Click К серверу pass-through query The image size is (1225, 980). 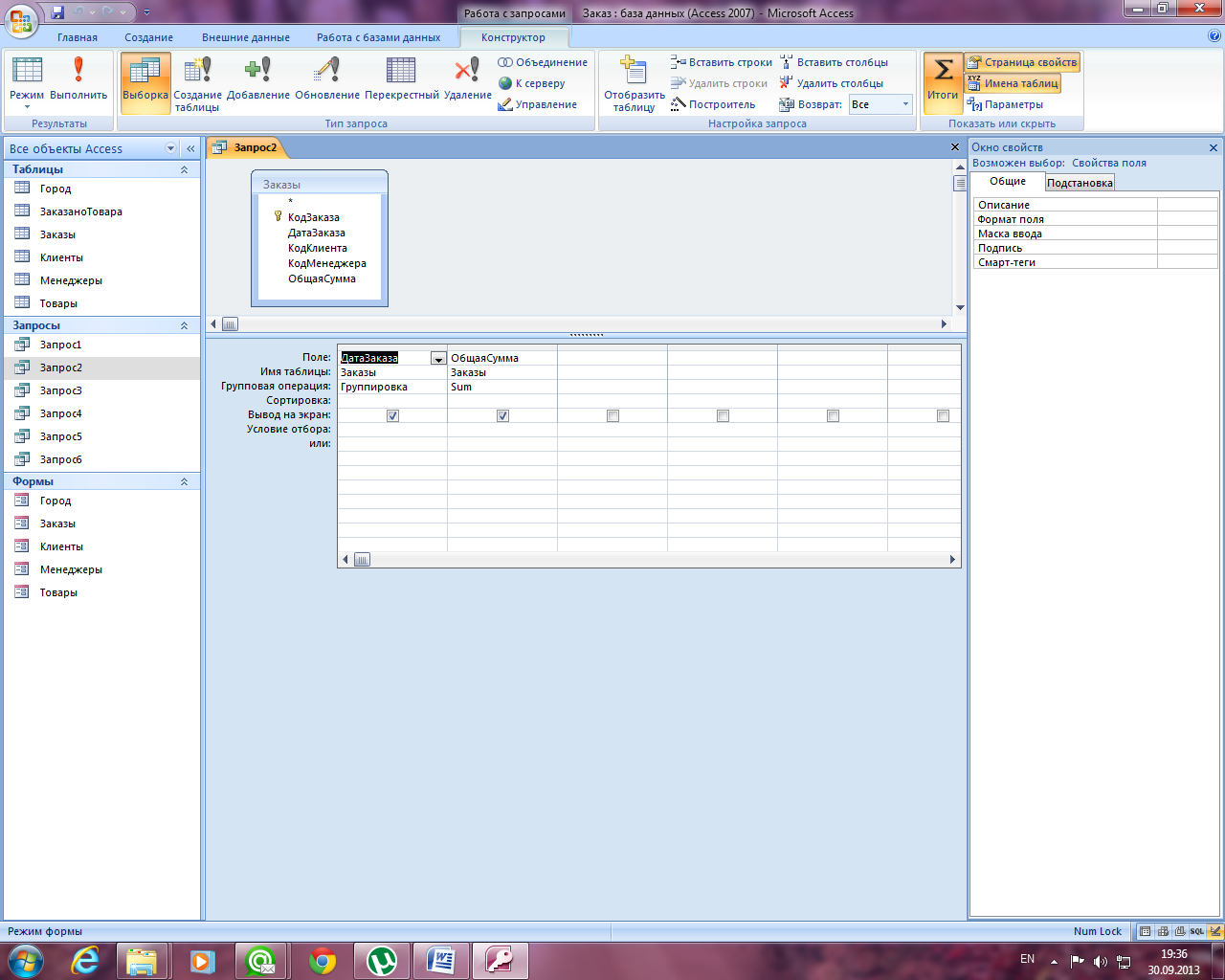pos(532,83)
